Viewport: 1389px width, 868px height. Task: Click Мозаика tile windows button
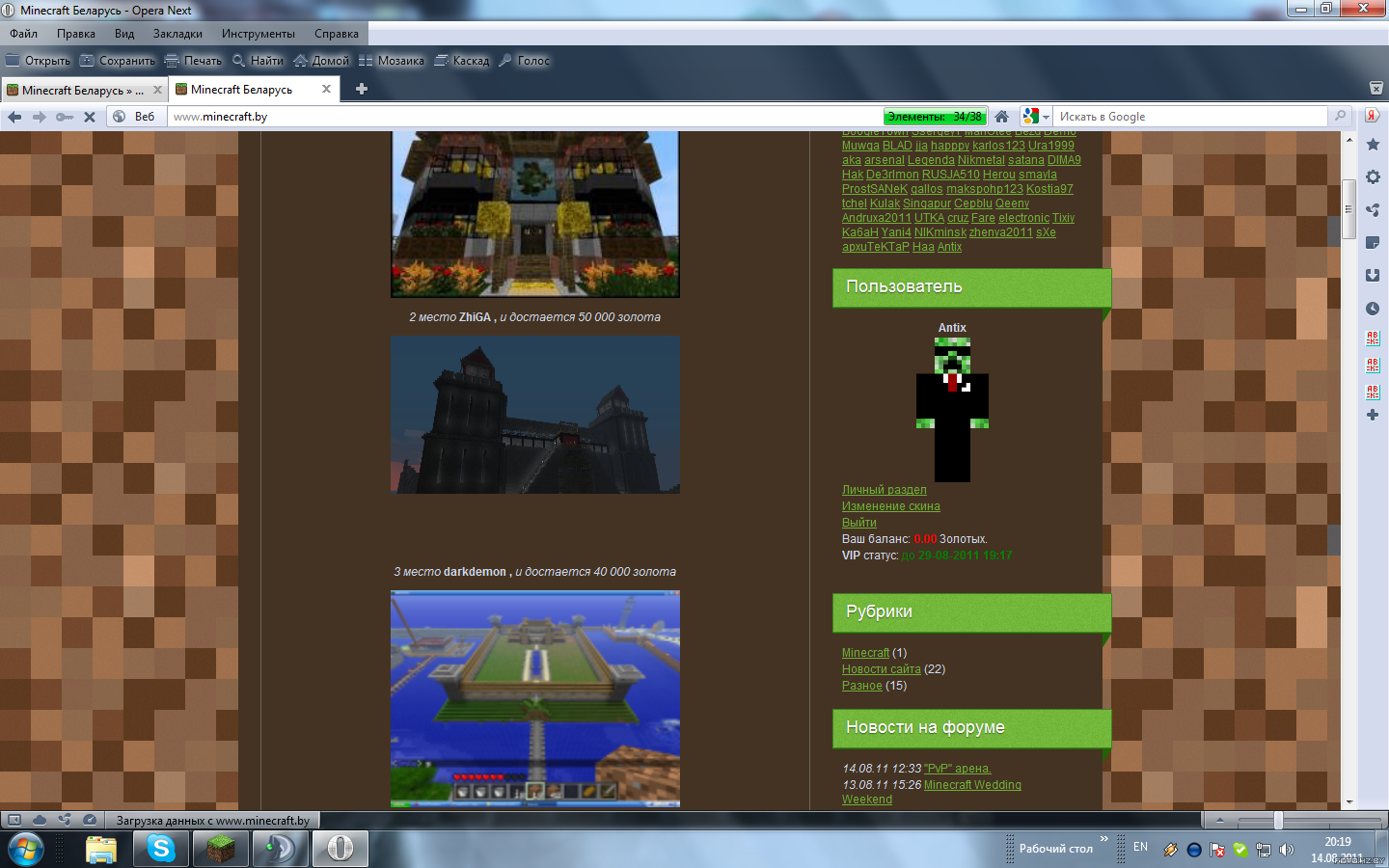[x=392, y=61]
